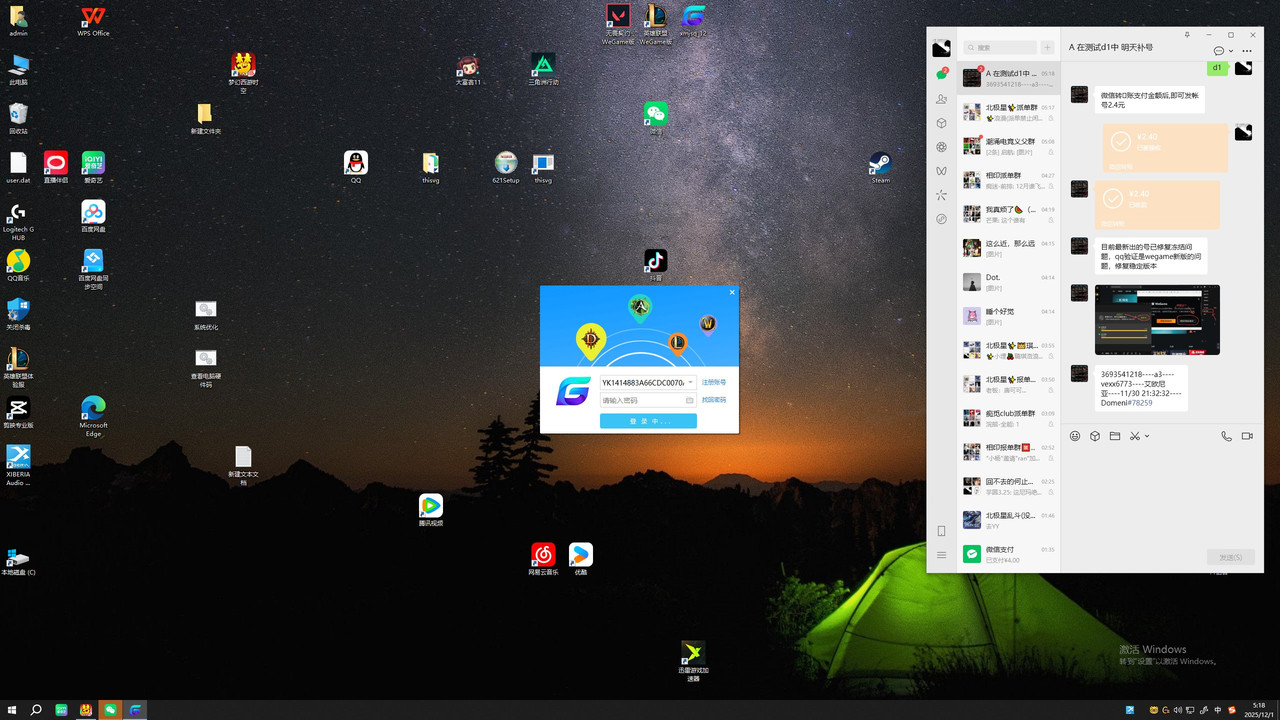The image size is (1280, 720).
Task: Open the Logitech G HUB desktop icon
Action: 18,220
